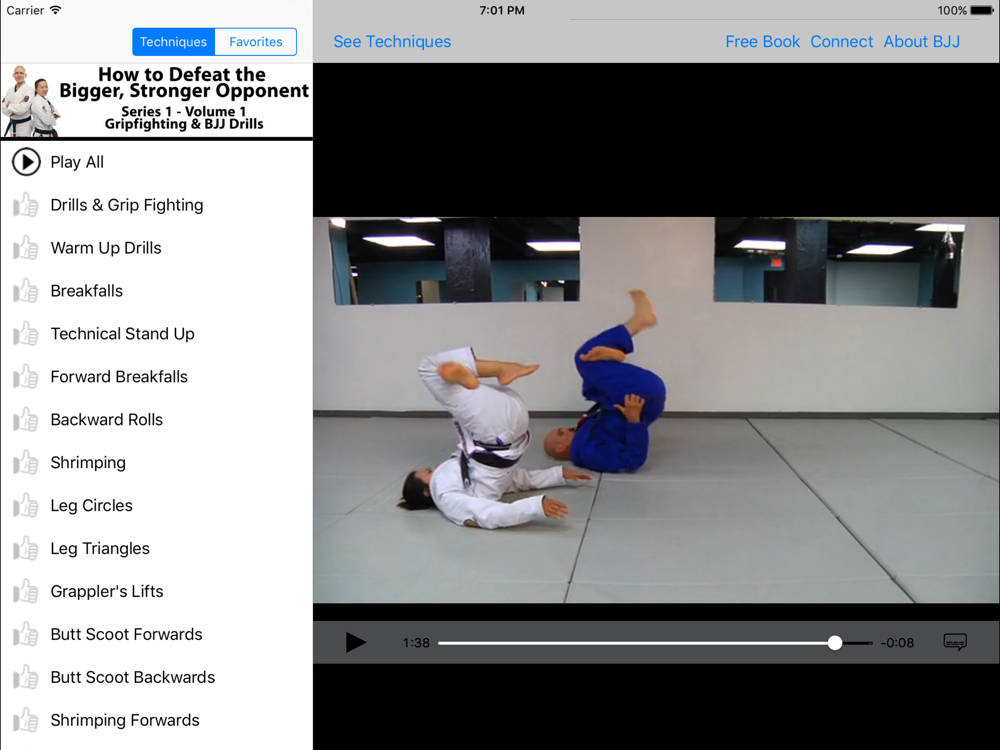
Task: Tap thumbs-up icon beside Technical Stand Up
Action: (x=26, y=334)
